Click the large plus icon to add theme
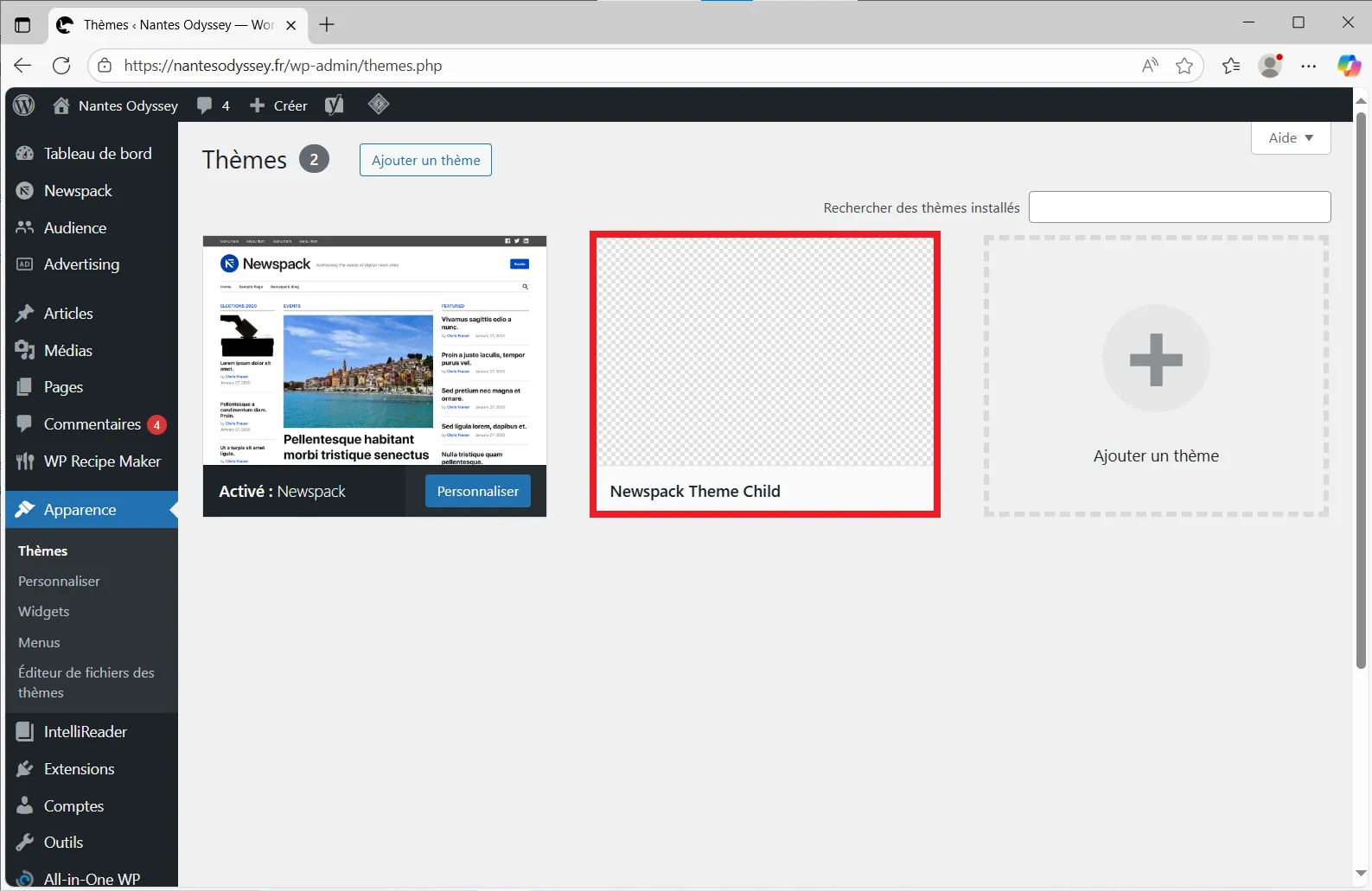 tap(1155, 359)
